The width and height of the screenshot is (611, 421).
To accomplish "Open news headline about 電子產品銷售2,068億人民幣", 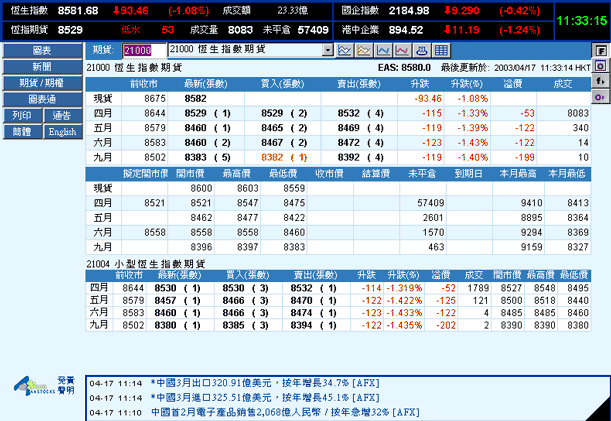I will click(x=285, y=412).
